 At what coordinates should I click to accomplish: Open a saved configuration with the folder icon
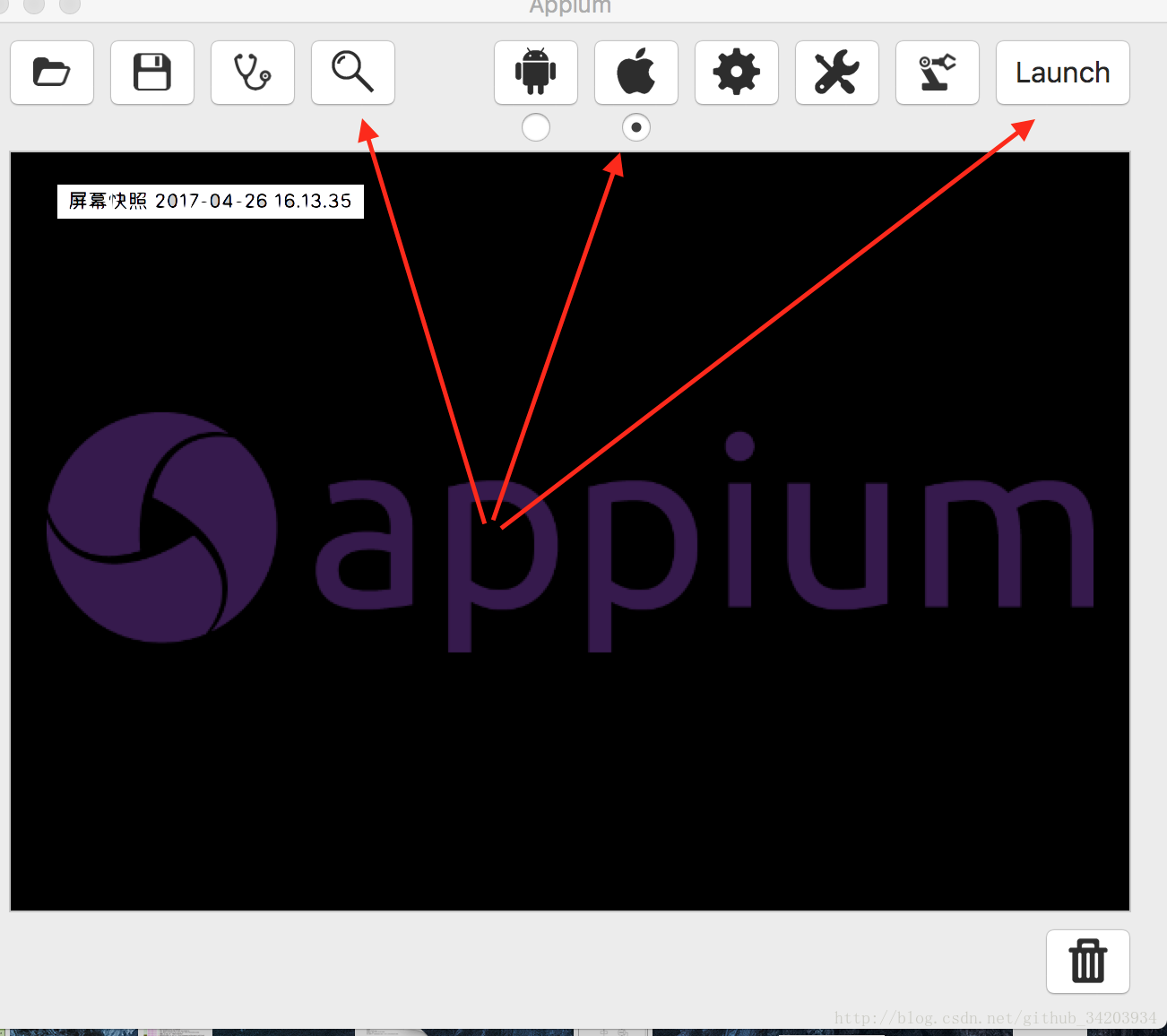tap(52, 73)
